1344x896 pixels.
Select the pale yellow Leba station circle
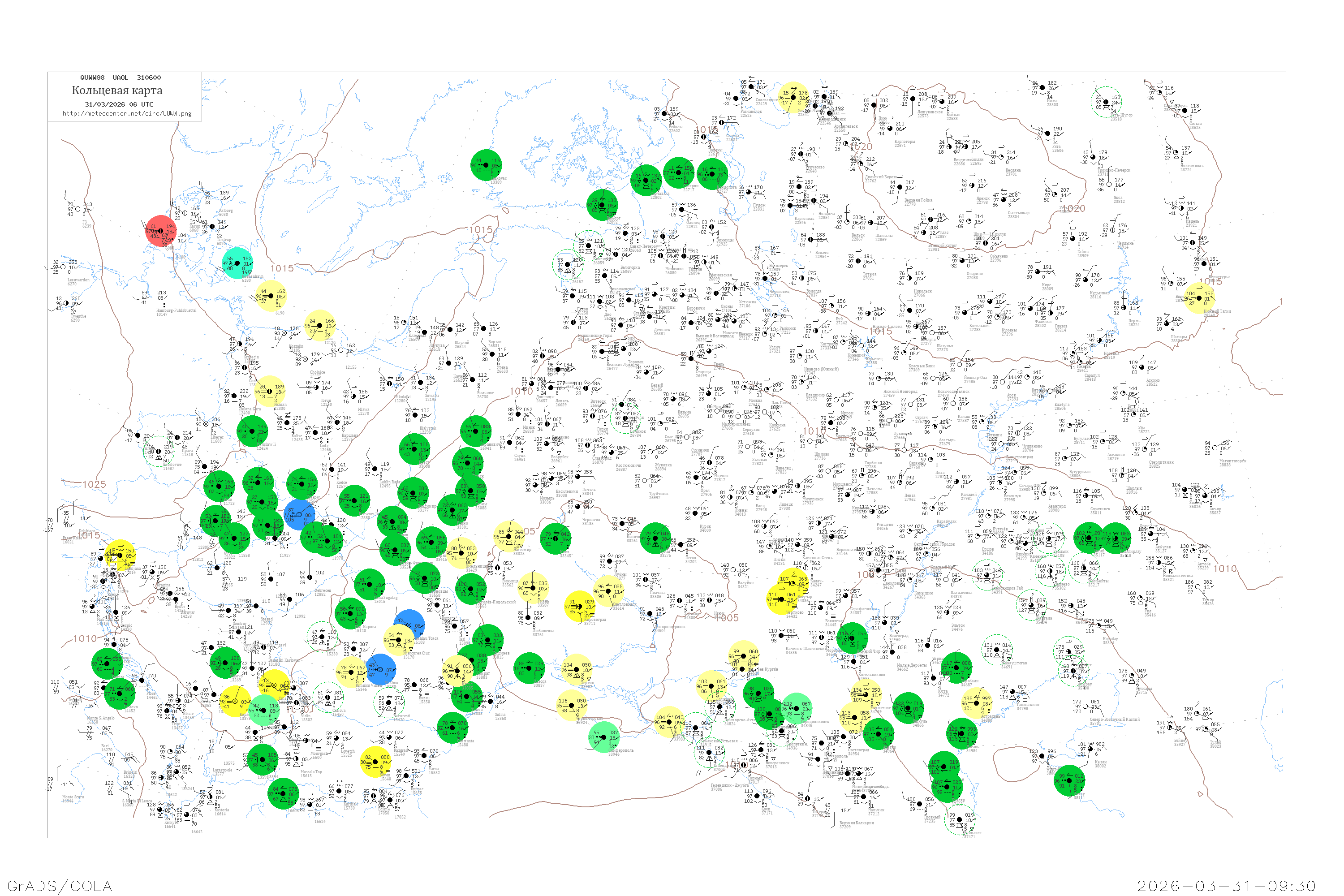coord(320,326)
